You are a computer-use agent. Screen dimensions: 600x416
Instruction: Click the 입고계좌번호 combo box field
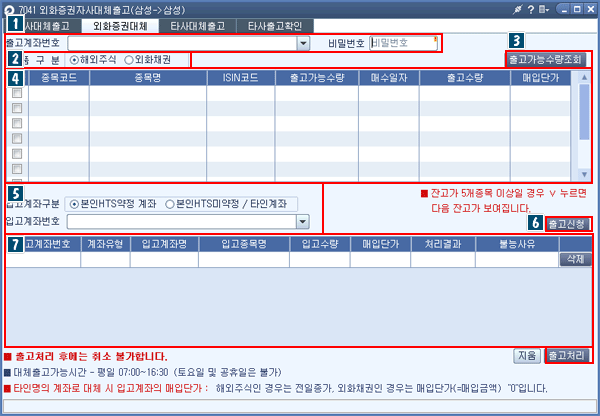188,222
